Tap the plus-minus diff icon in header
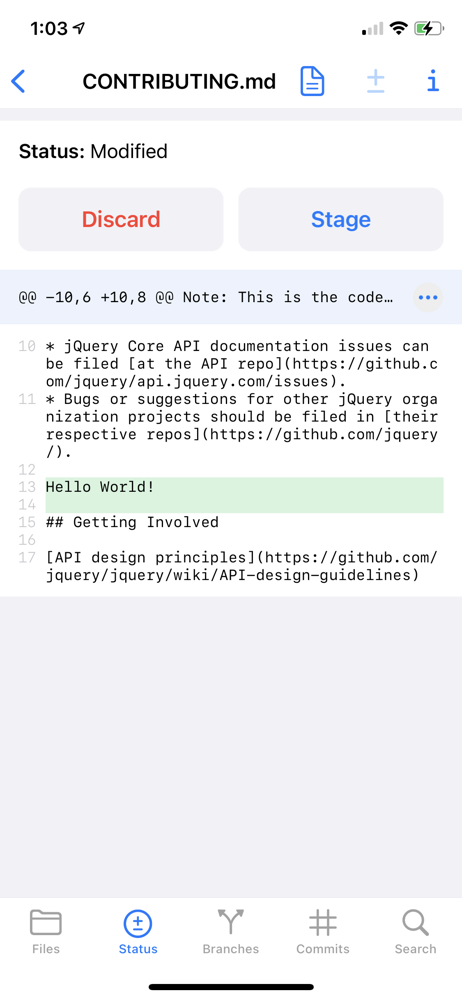 (376, 82)
